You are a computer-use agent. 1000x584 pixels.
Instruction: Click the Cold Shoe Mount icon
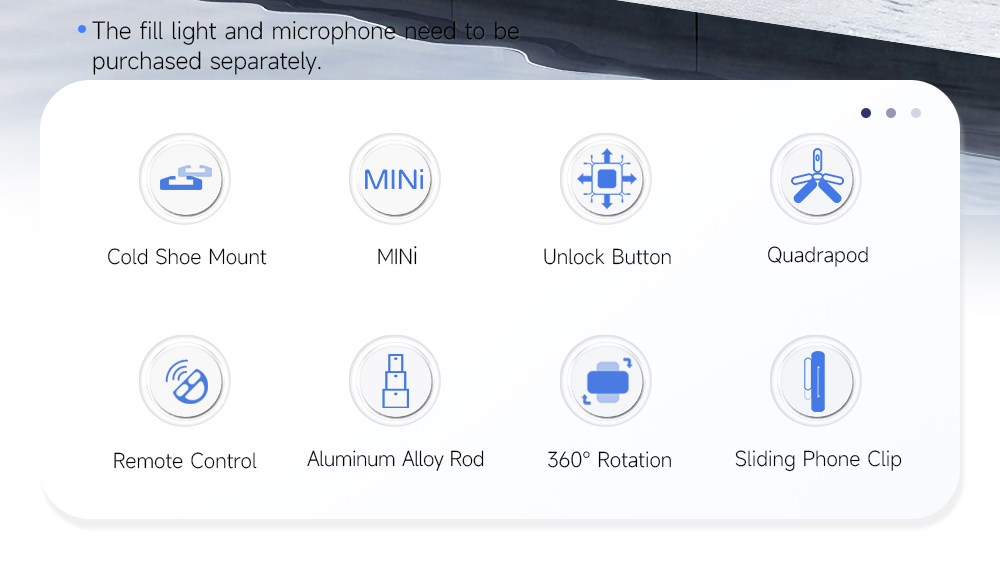(185, 179)
